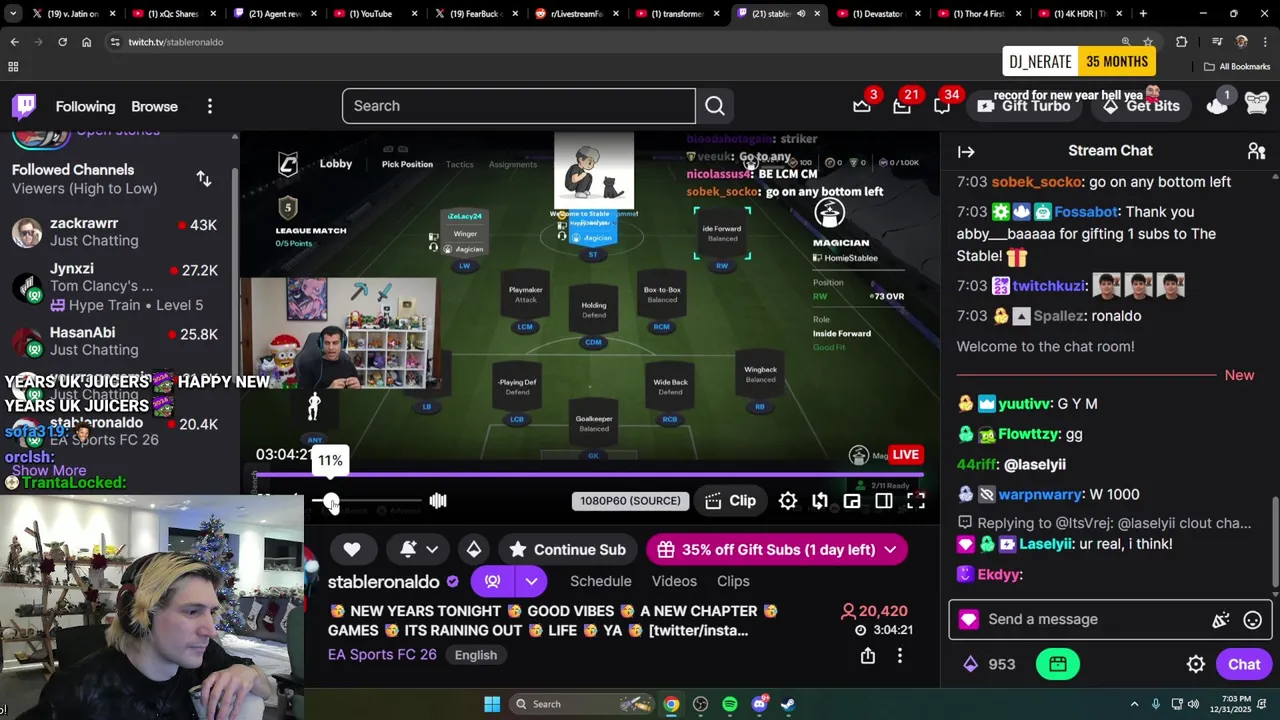Expand notification bell dropdown
Image resolution: width=1280 pixels, height=720 pixels.
click(432, 550)
